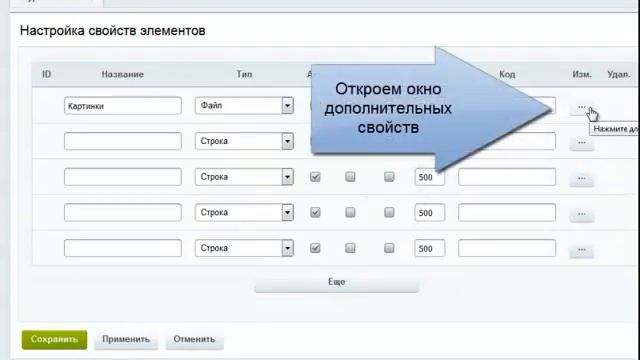Screen dimensions: 640x360
Task: Expand the Строка type dropdown in the third row
Action: coord(244,177)
